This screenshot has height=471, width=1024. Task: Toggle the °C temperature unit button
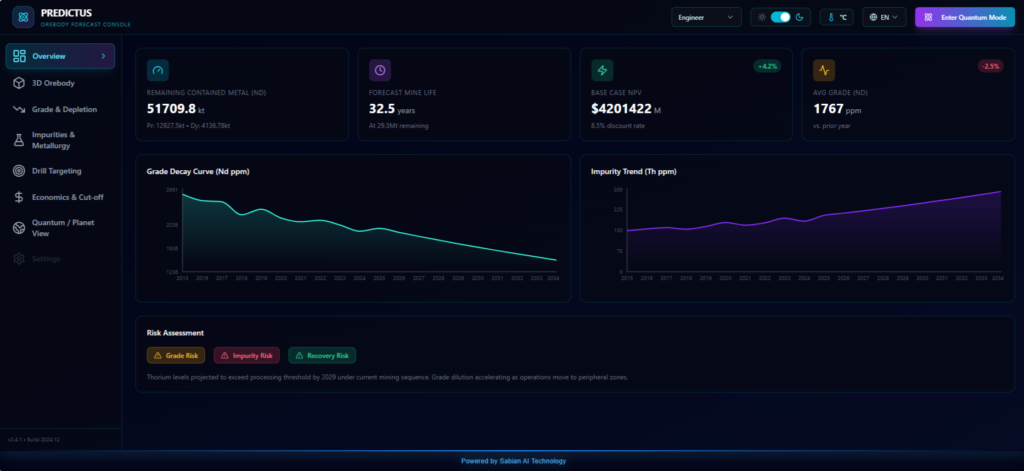pos(837,17)
